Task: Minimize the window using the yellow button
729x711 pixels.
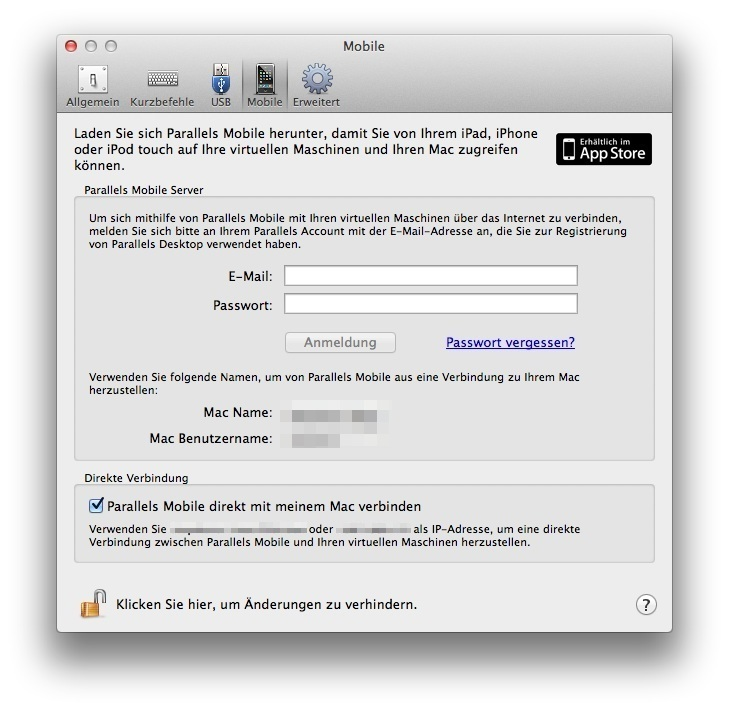Action: click(91, 46)
